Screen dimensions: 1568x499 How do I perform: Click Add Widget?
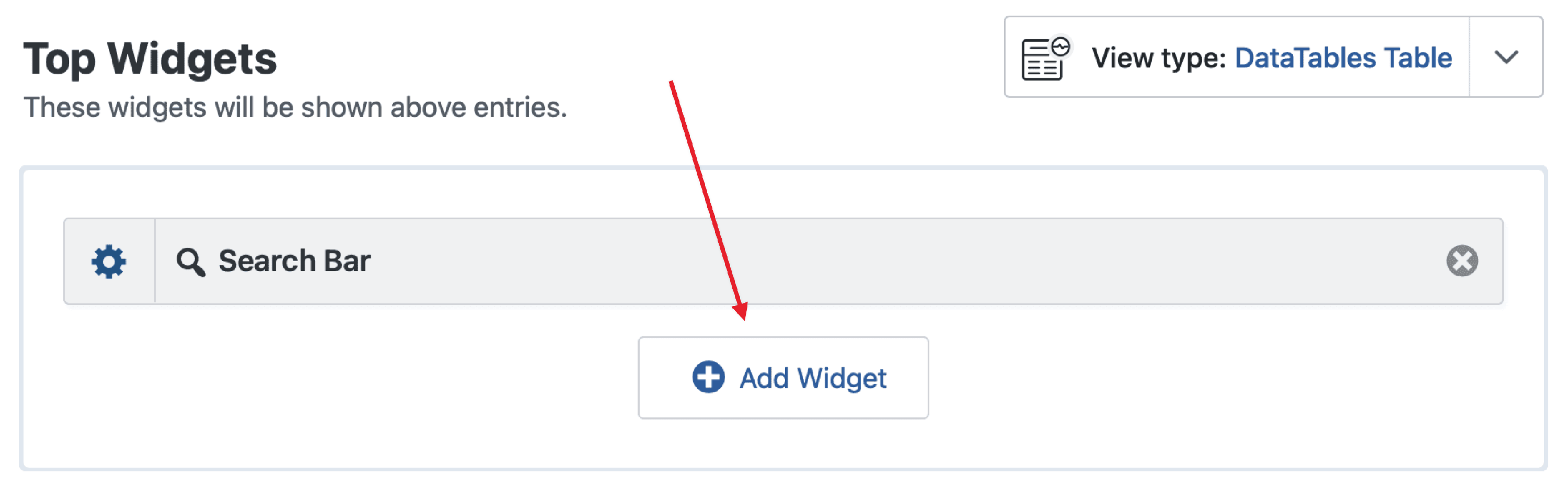(x=784, y=378)
